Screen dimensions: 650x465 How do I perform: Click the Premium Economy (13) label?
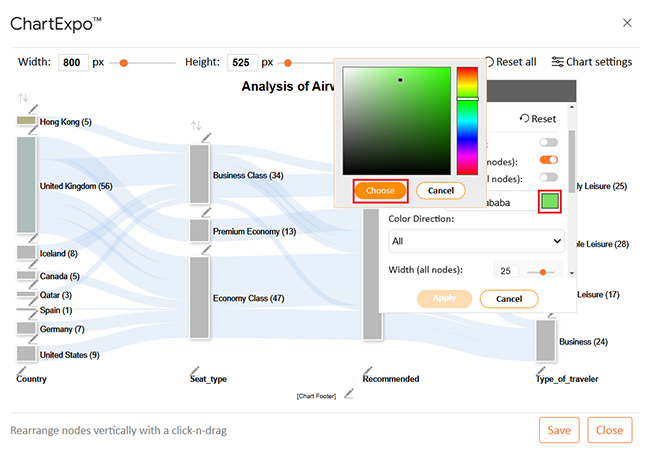coord(255,231)
